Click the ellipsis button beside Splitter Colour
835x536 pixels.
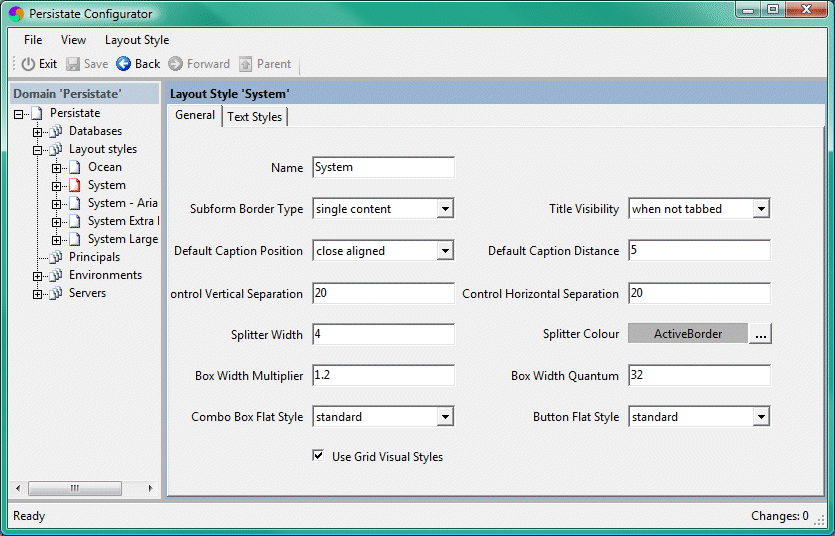tap(760, 334)
